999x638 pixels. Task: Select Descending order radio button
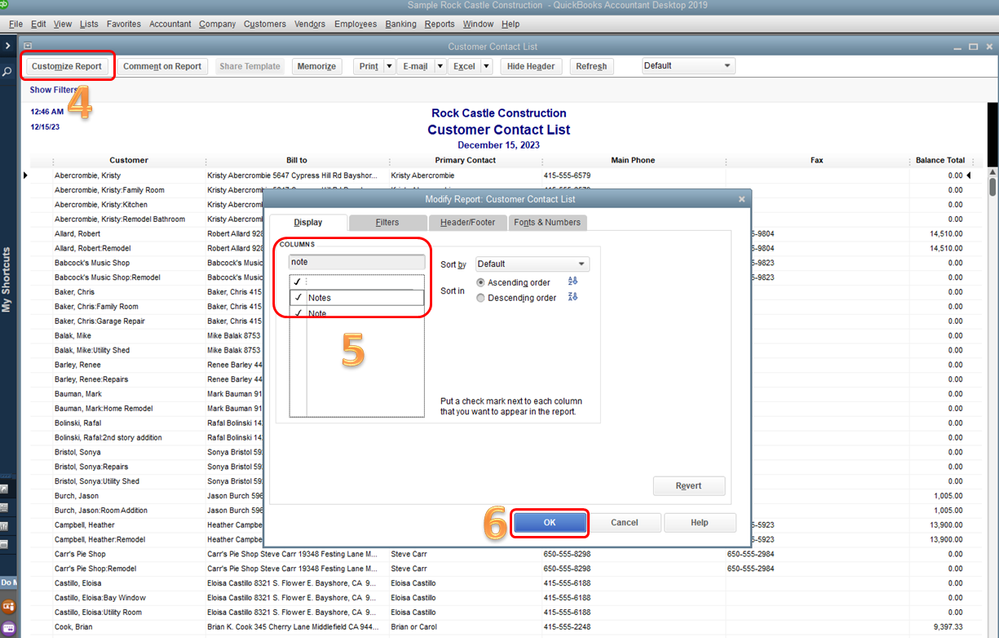tap(480, 298)
